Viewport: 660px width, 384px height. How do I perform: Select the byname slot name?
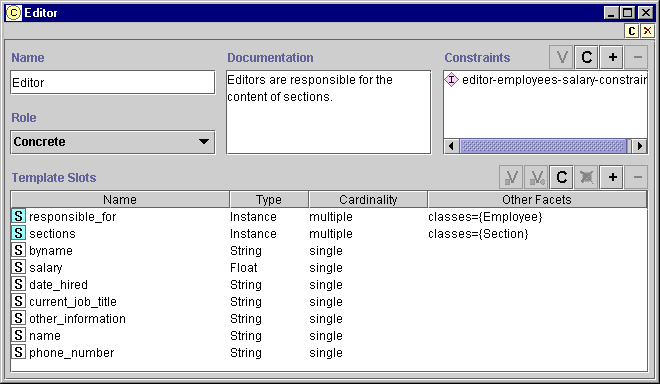(51, 251)
